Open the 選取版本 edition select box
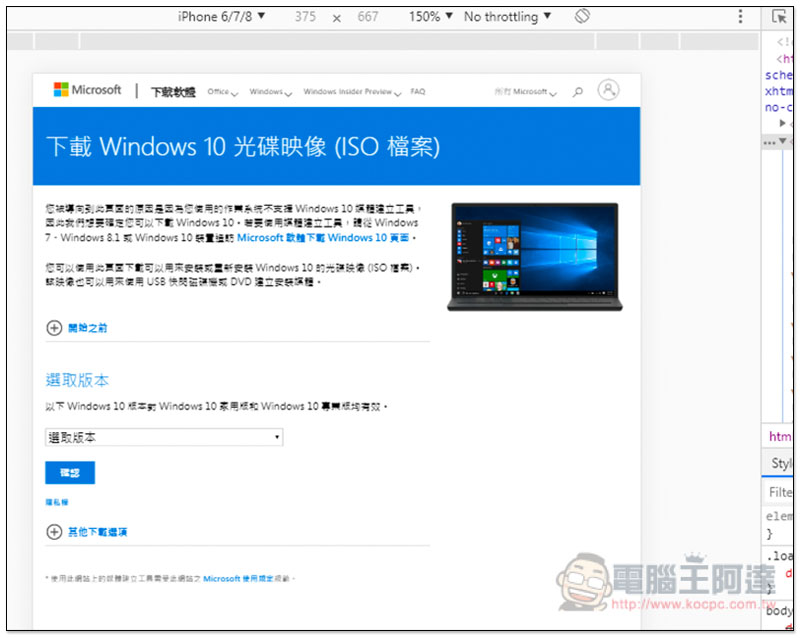The image size is (800, 638). point(164,437)
